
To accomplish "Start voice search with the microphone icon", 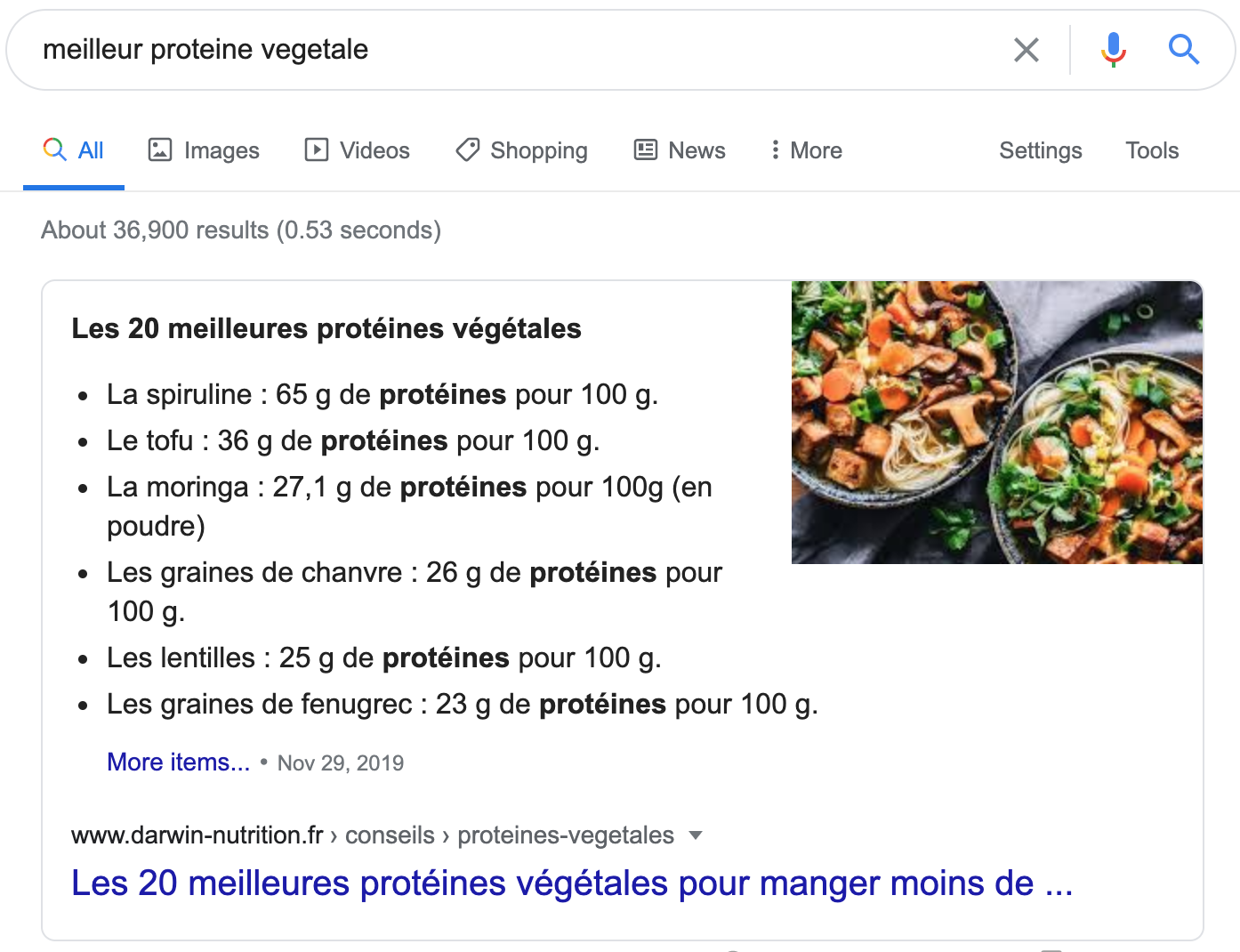I will click(1113, 50).
